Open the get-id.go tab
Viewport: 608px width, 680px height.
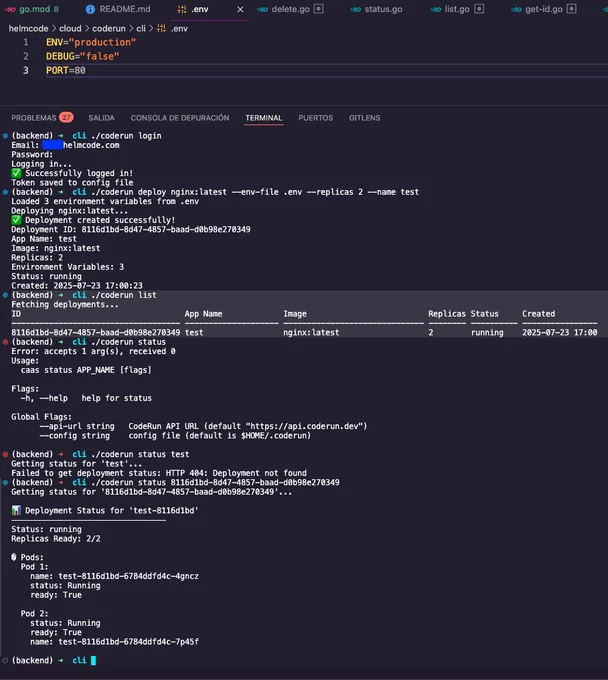click(543, 9)
